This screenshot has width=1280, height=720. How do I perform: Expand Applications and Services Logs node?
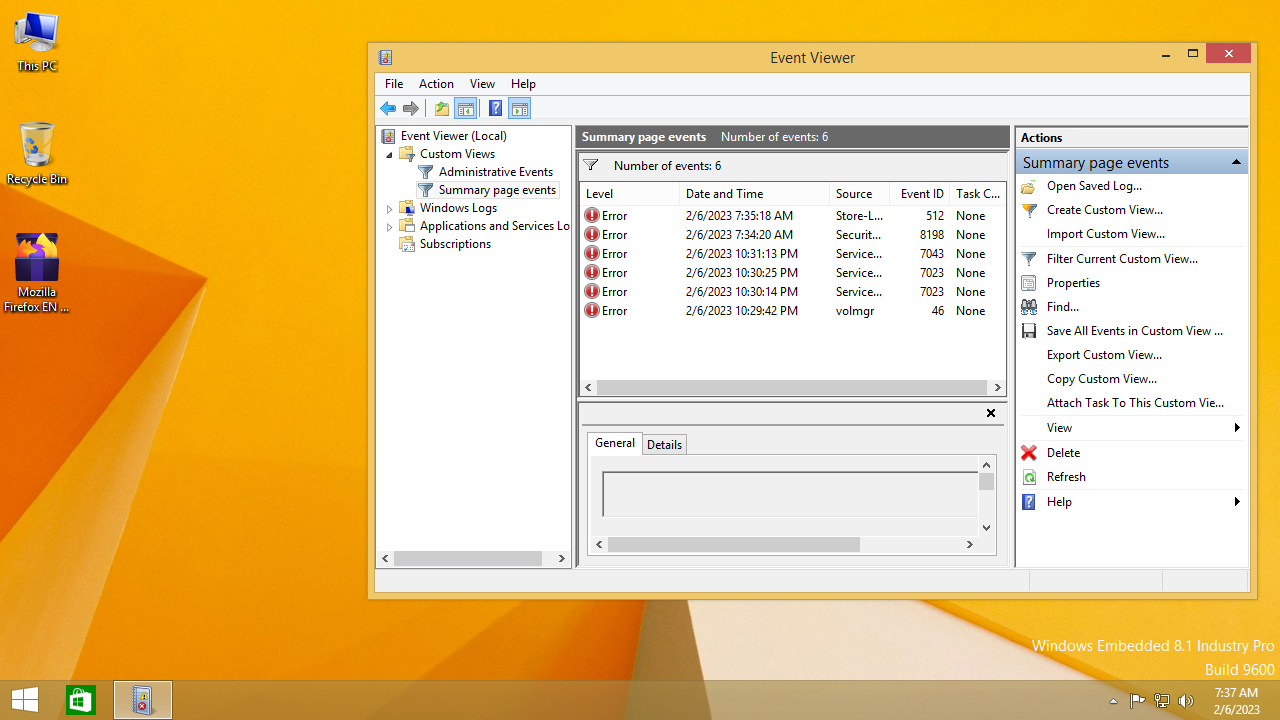[x=390, y=227]
